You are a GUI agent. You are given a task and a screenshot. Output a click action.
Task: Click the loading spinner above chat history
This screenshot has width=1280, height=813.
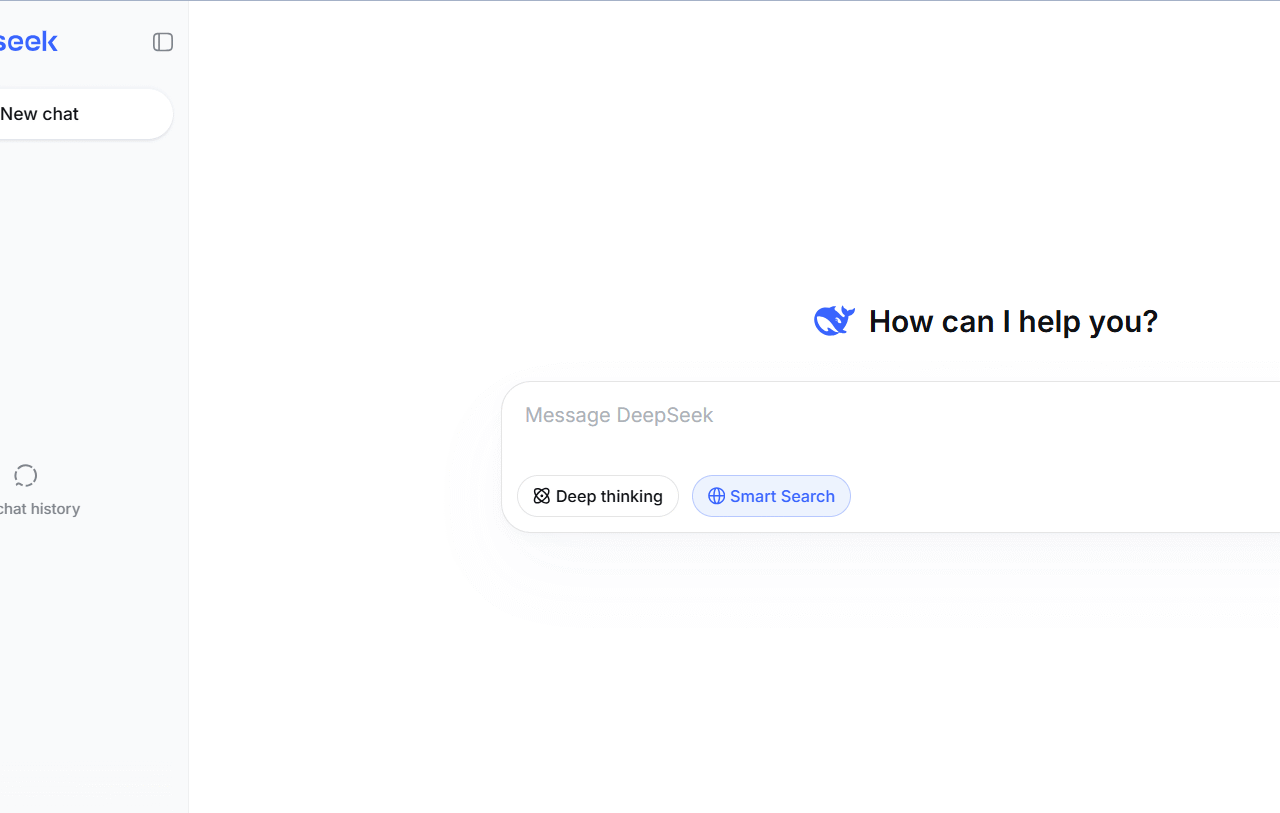coord(25,475)
